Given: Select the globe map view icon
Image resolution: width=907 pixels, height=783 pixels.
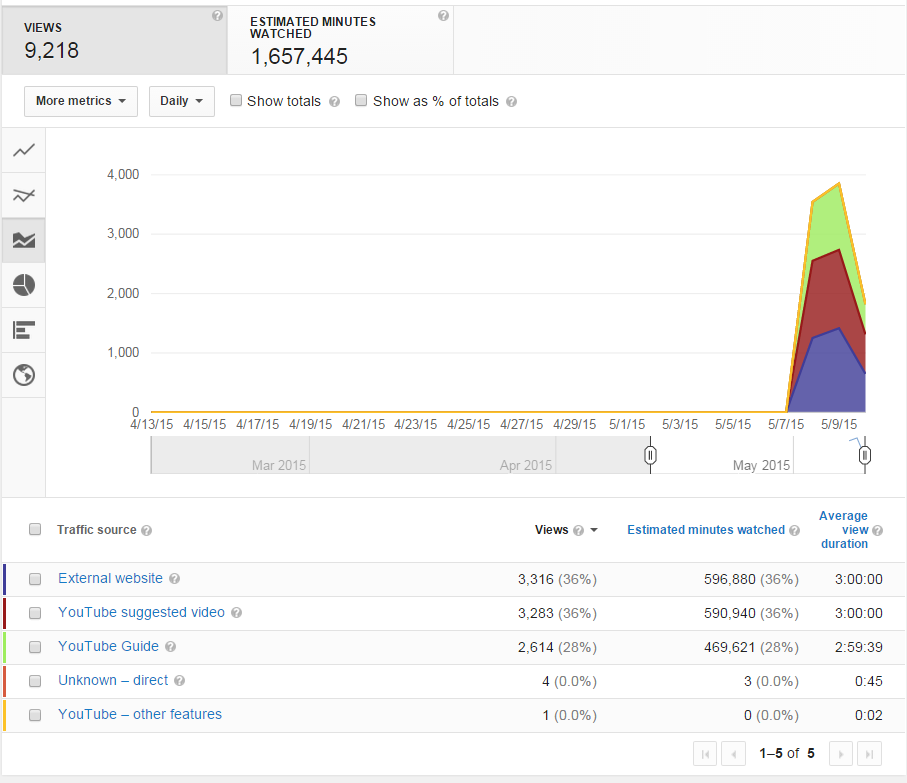Looking at the screenshot, I should 24,375.
